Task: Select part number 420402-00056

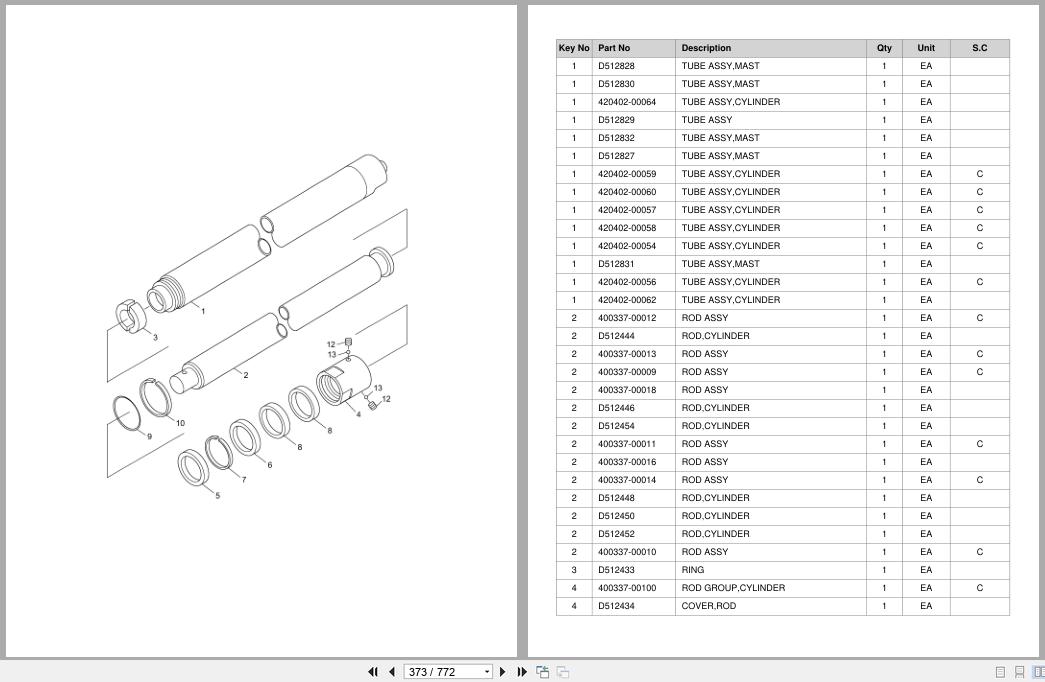Action: click(626, 282)
